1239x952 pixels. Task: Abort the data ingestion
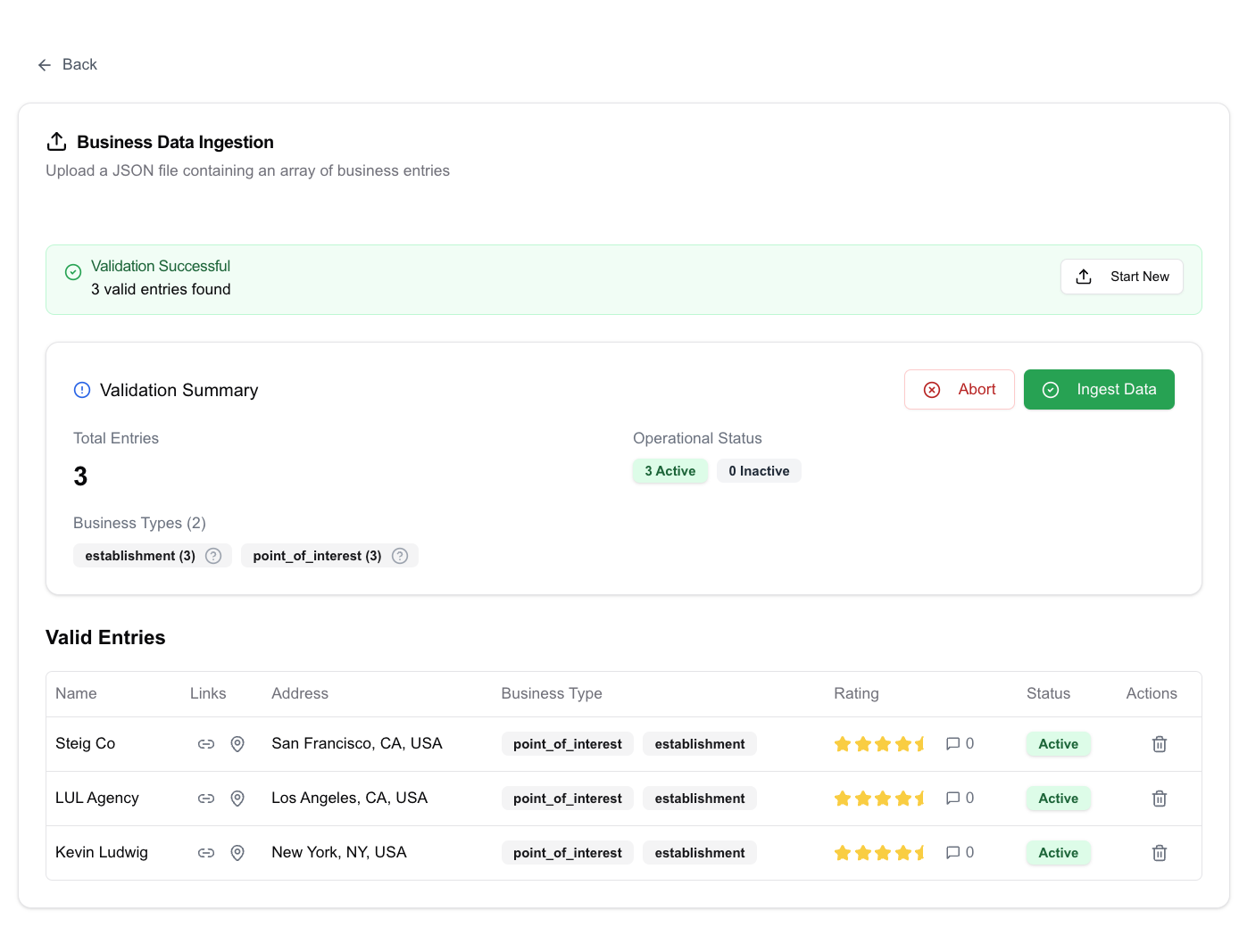(959, 390)
